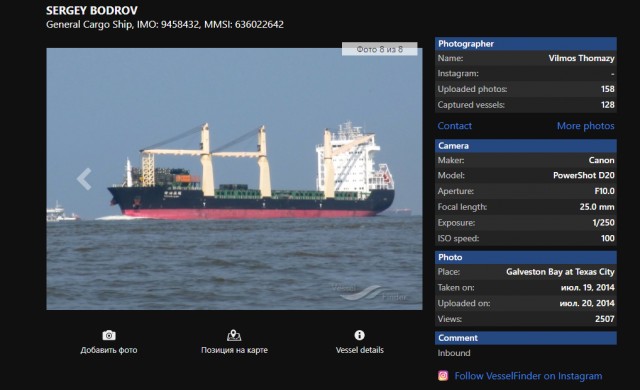
Task: Open Follow VesselFinder on Instagram link
Action: point(528,376)
